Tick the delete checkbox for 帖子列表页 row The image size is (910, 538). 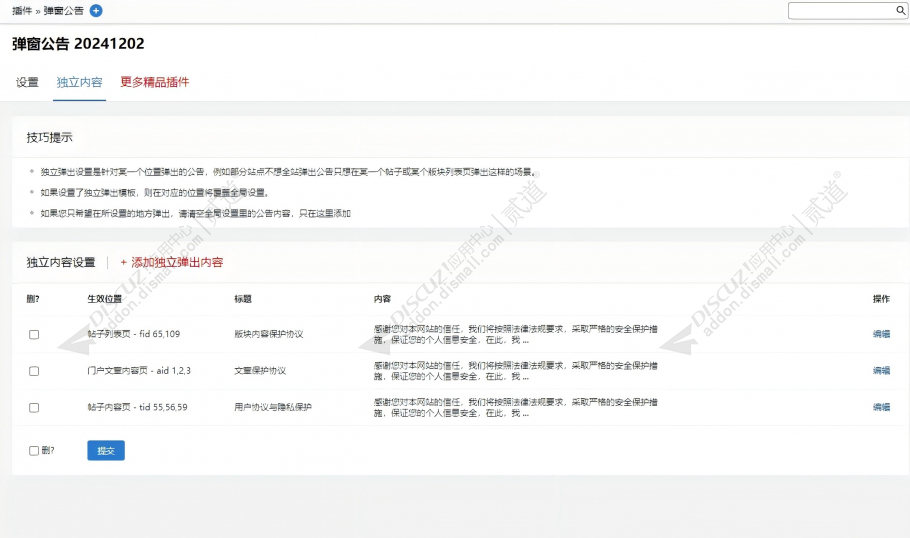[34, 334]
